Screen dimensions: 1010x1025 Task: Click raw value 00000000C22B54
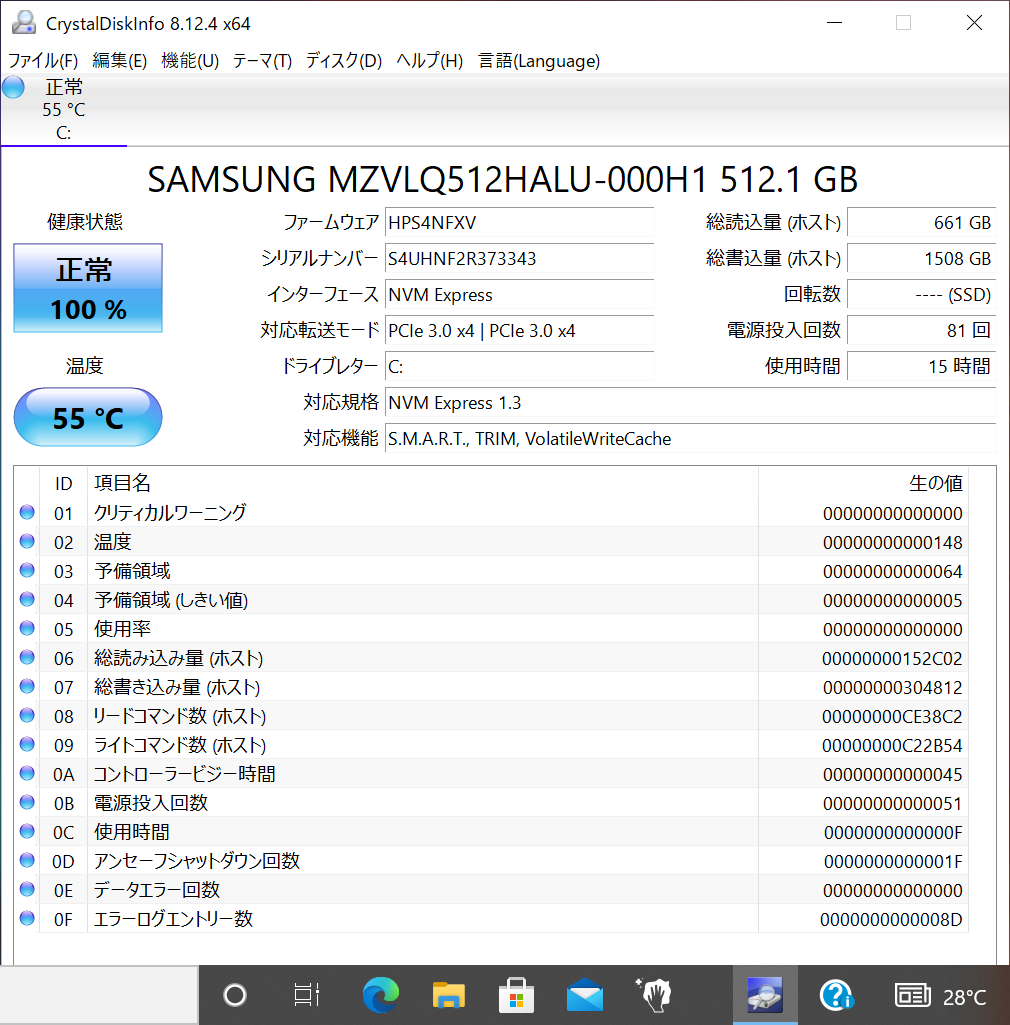(892, 745)
